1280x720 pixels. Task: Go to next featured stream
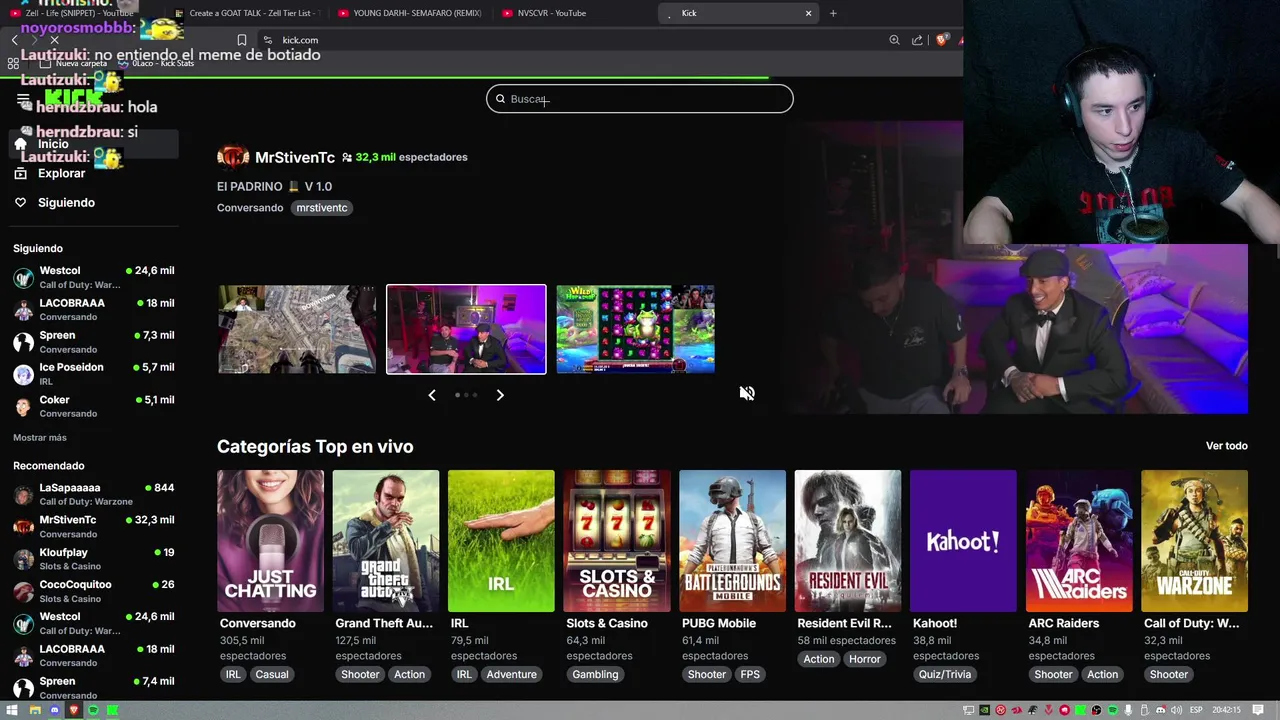(x=500, y=395)
